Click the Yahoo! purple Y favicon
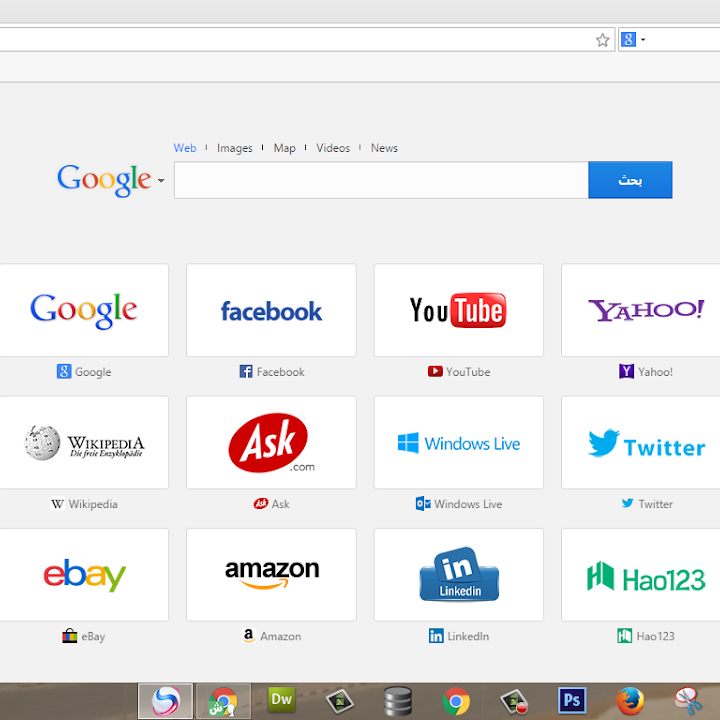 pos(626,371)
